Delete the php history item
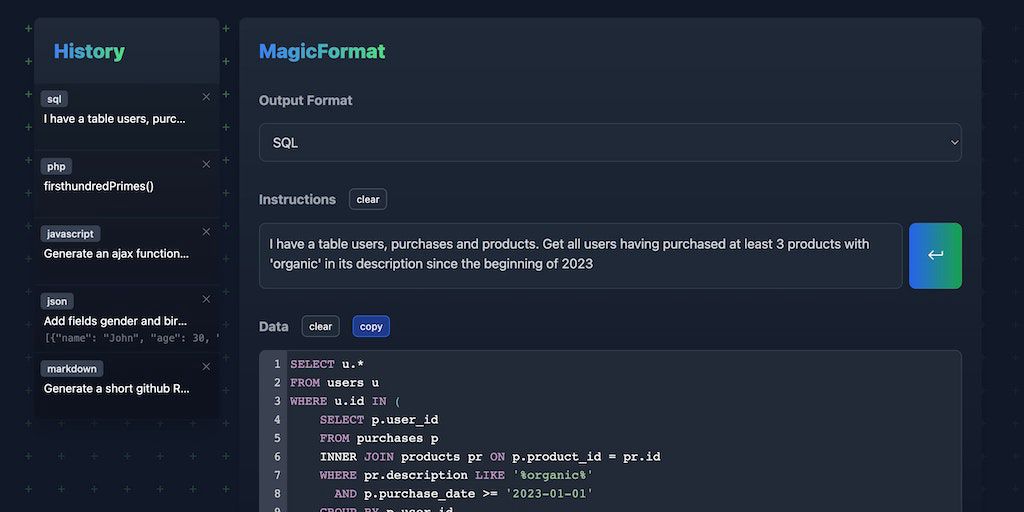The width and height of the screenshot is (1024, 512). (x=206, y=164)
